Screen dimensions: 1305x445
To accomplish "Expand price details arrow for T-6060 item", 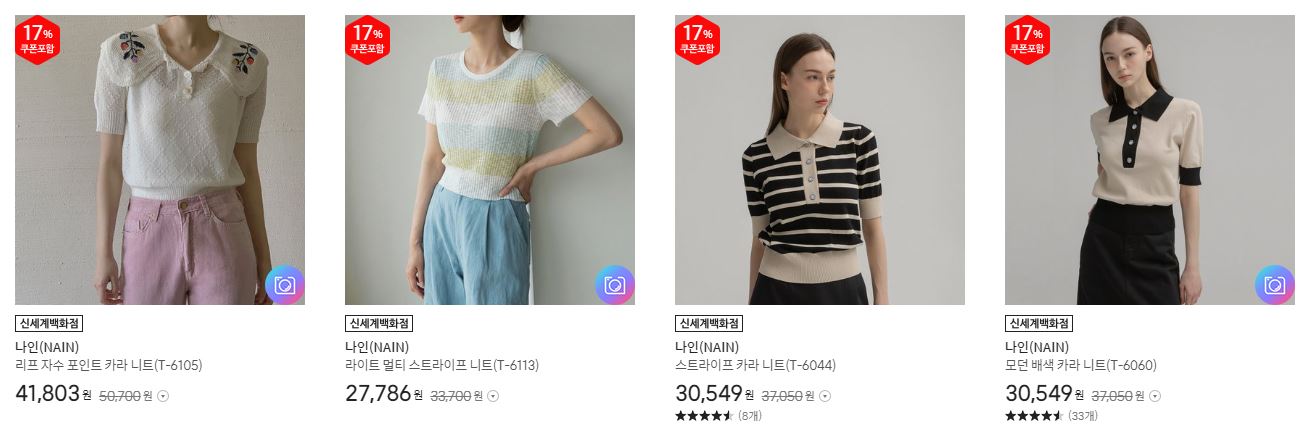I will pos(1154,396).
